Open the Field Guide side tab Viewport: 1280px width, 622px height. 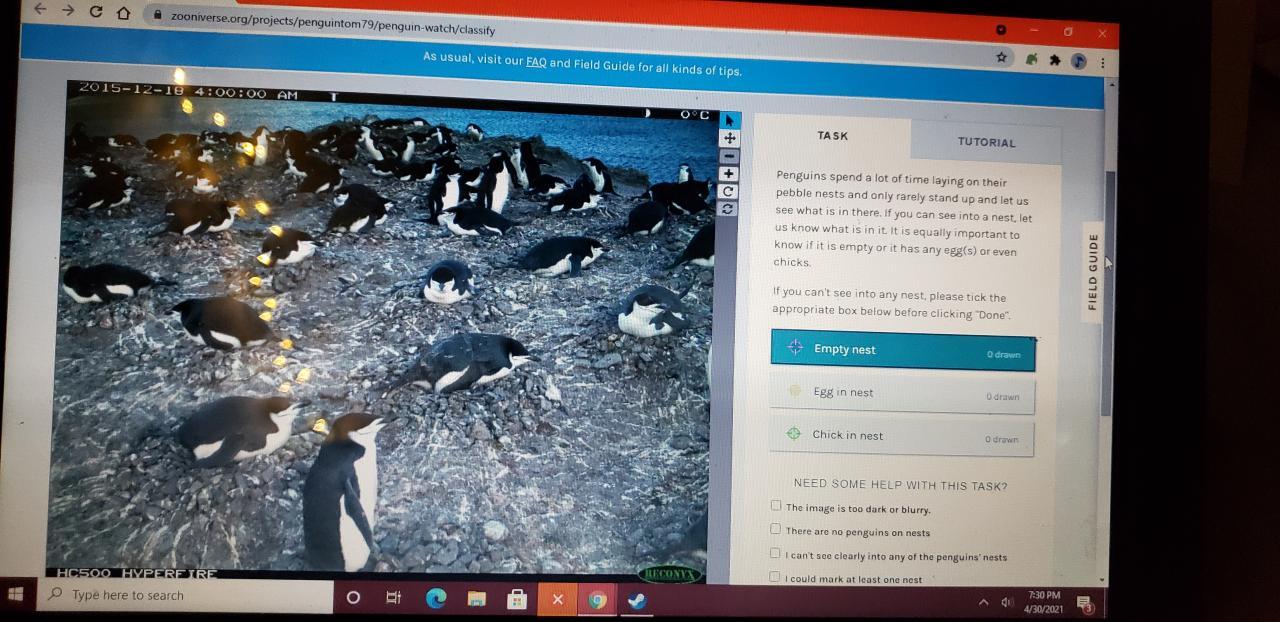(1093, 271)
